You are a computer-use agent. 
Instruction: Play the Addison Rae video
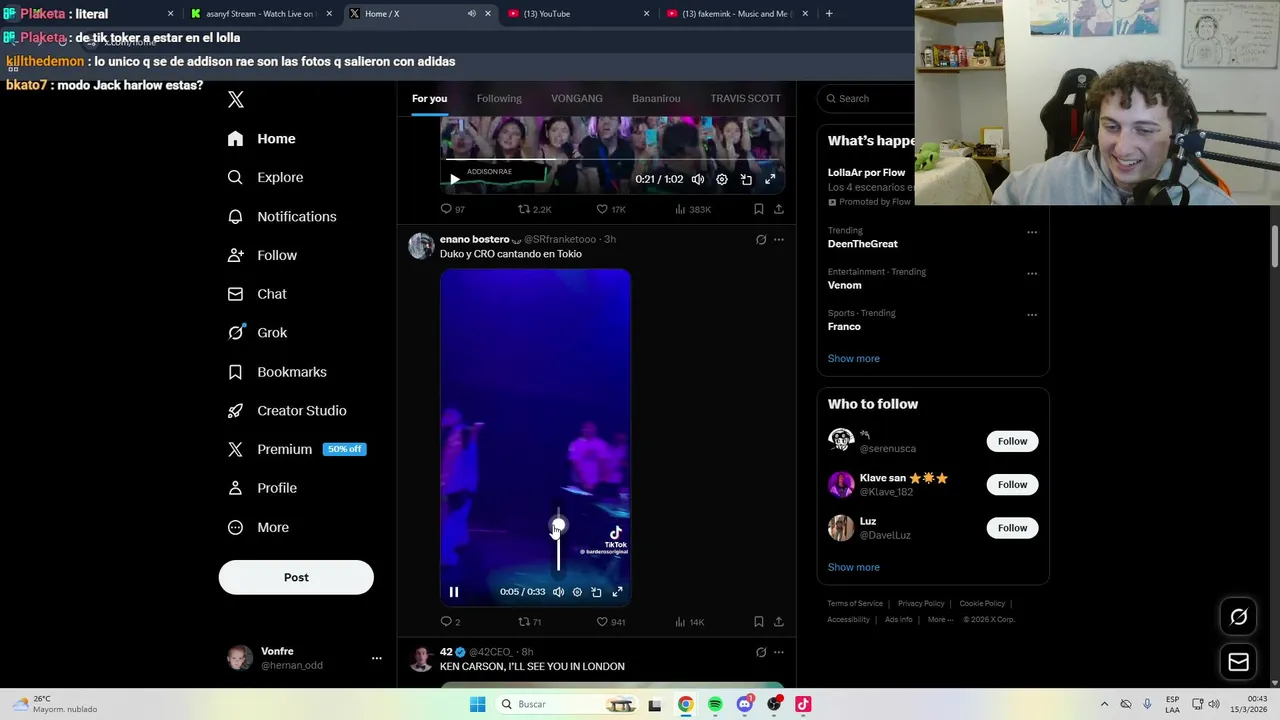[454, 180]
